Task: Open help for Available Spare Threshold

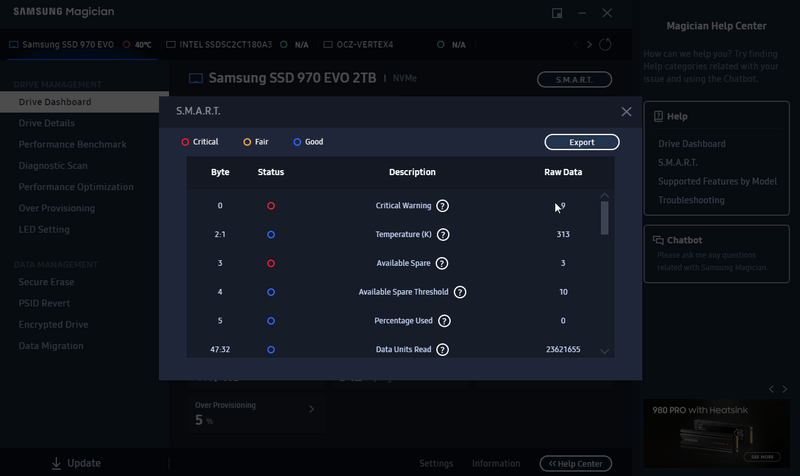Action: click(460, 292)
